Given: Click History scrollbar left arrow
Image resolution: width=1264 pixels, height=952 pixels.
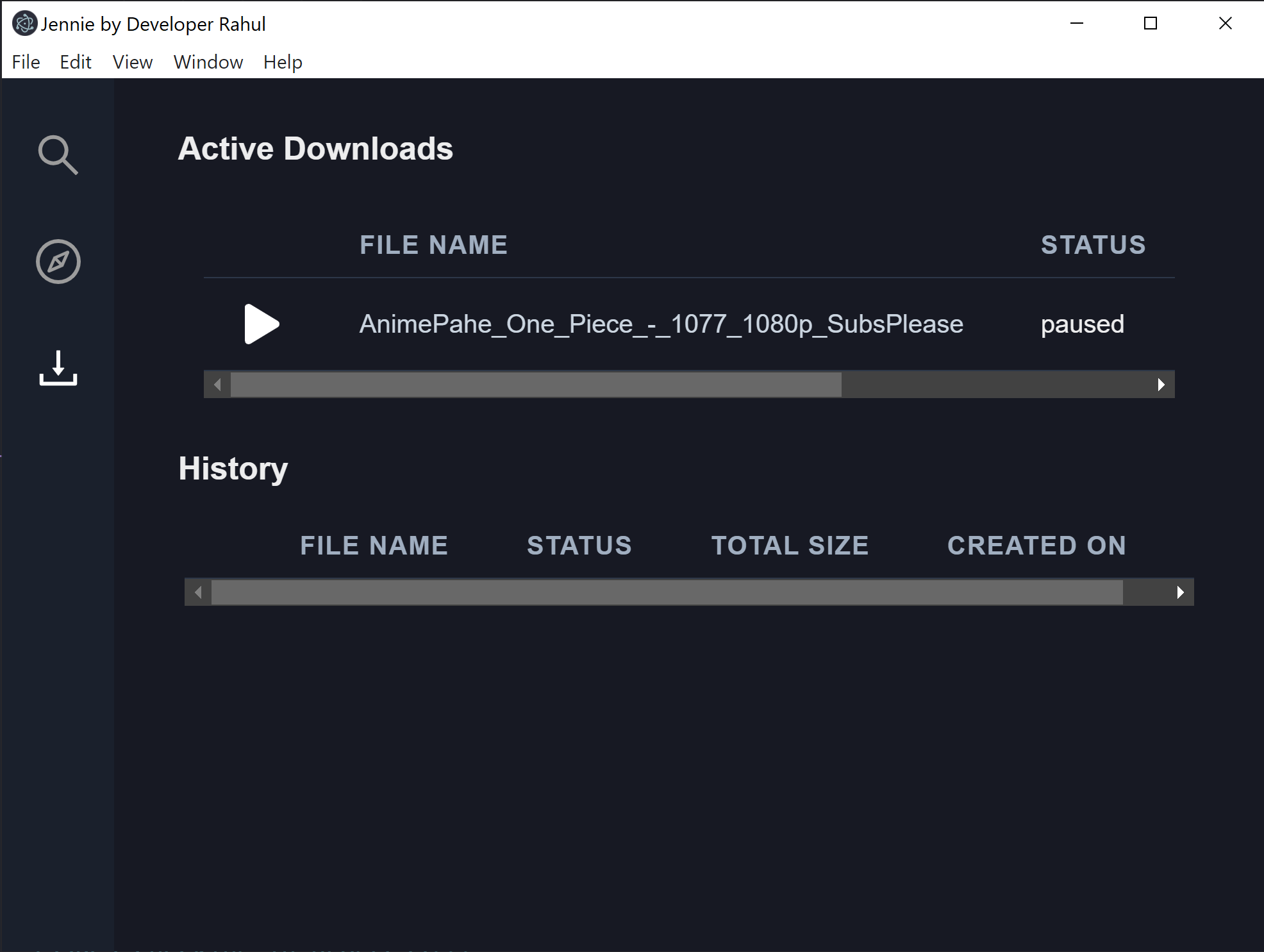Looking at the screenshot, I should point(198,592).
